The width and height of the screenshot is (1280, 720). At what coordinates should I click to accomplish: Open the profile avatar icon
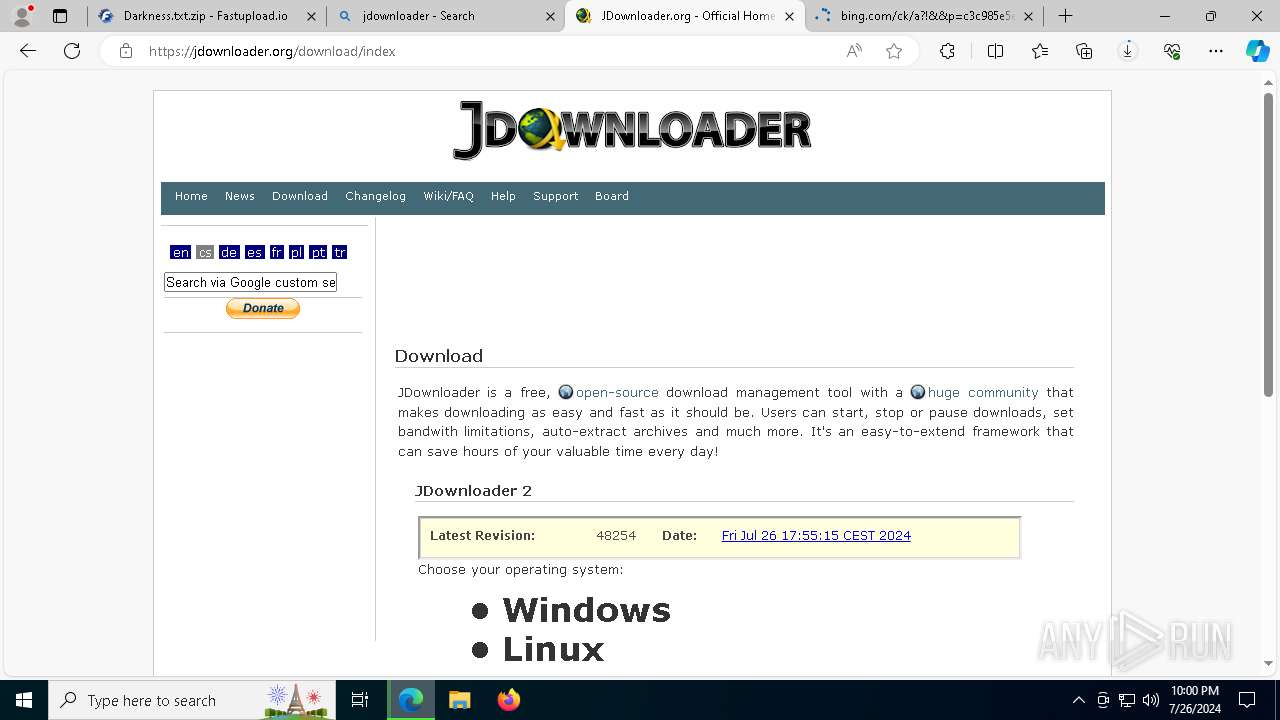tap(22, 16)
